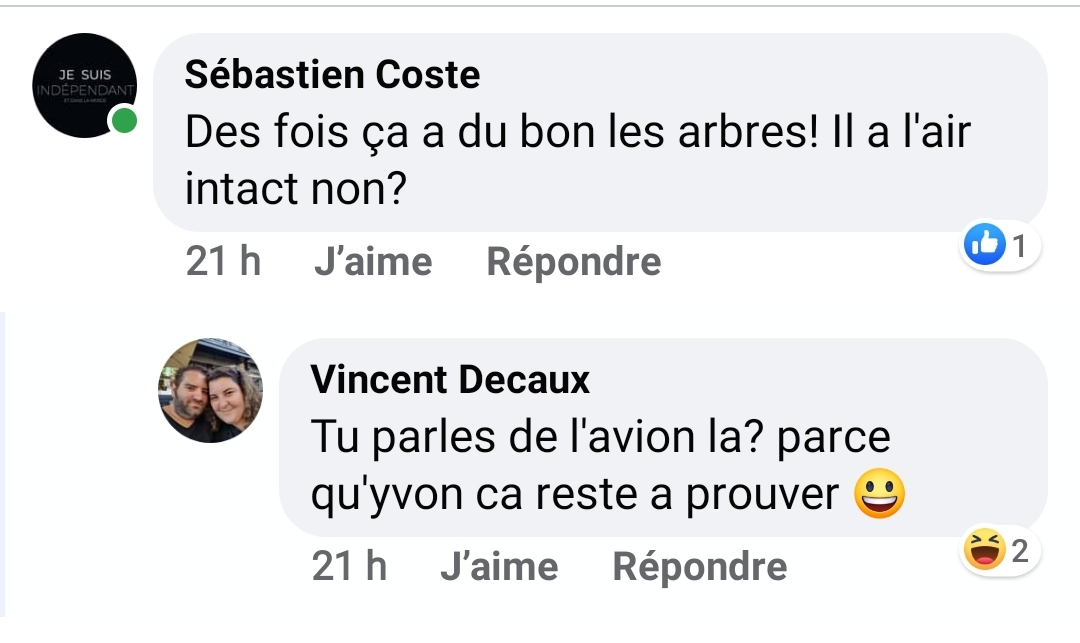The width and height of the screenshot is (1080, 643).
Task: Open the 21 h timestamp on Vincent's reply
Action: [x=349, y=567]
